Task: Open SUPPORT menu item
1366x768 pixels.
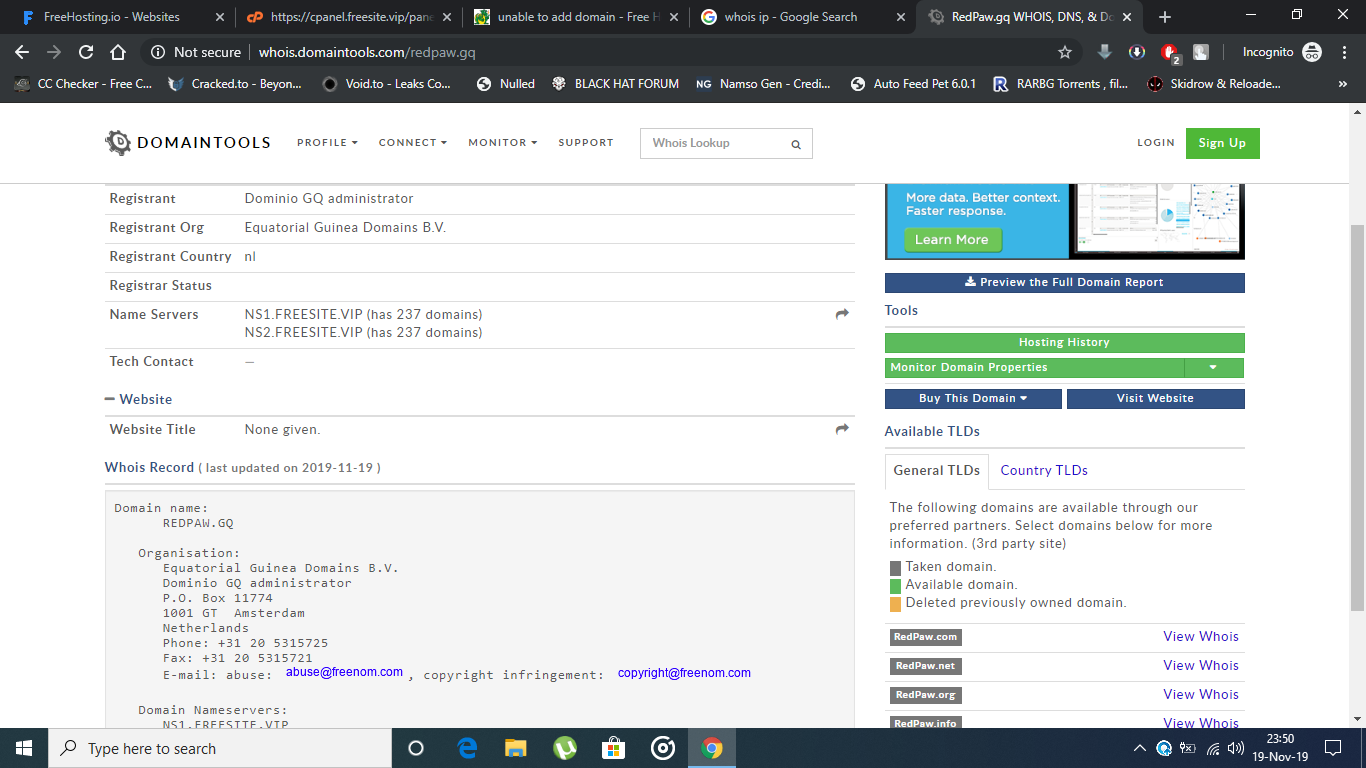Action: 586,143
